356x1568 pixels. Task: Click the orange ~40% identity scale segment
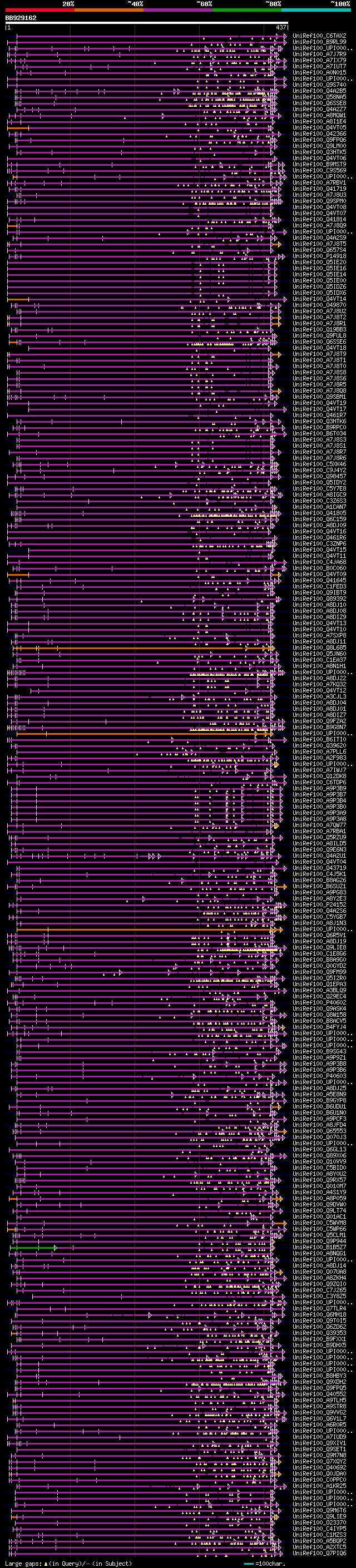pyautogui.click(x=110, y=10)
